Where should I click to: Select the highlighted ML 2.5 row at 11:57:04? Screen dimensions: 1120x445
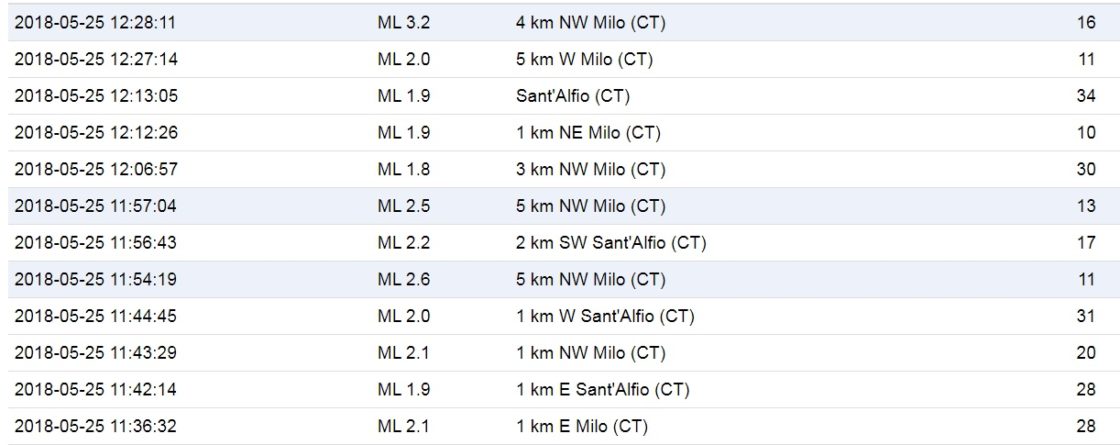560,206
